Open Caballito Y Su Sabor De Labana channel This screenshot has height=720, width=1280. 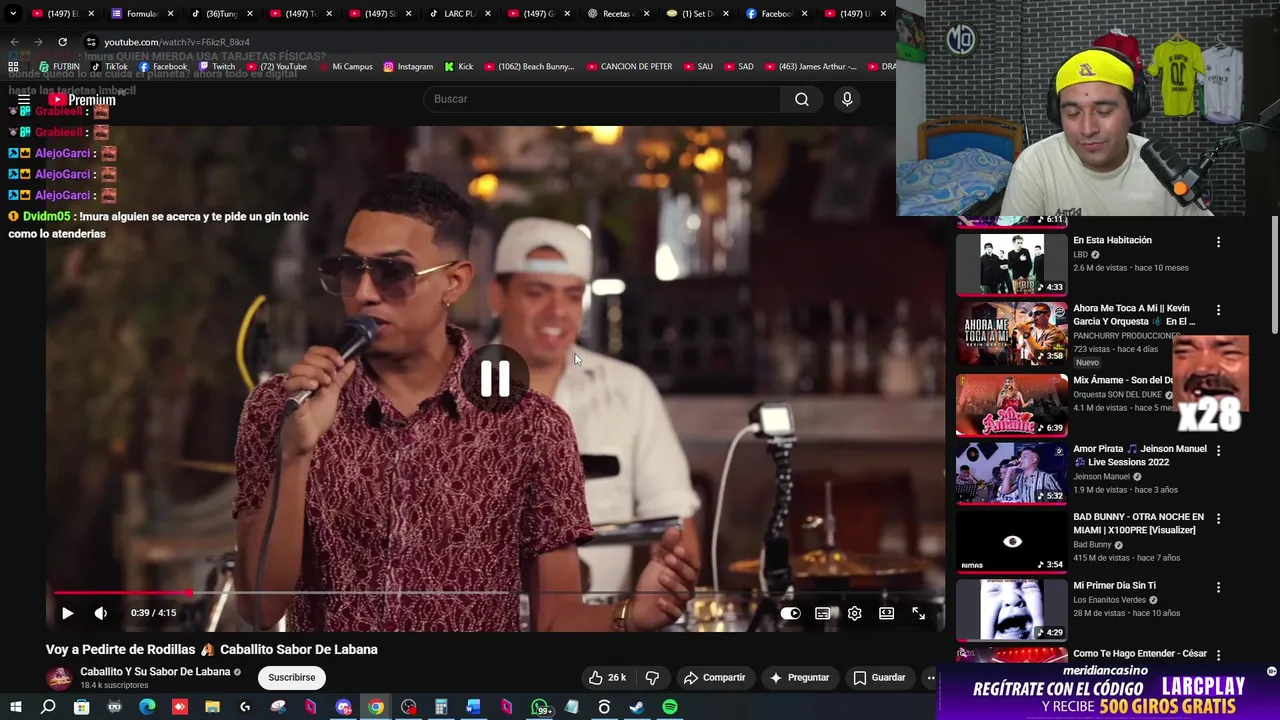(x=155, y=672)
